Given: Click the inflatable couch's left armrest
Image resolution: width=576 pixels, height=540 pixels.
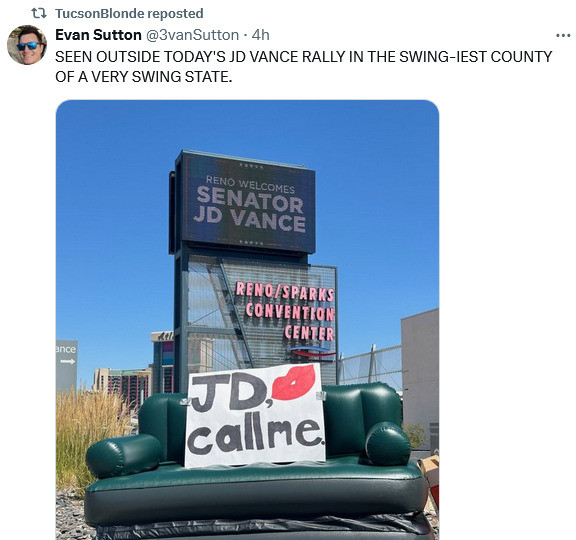Looking at the screenshot, I should [124, 455].
